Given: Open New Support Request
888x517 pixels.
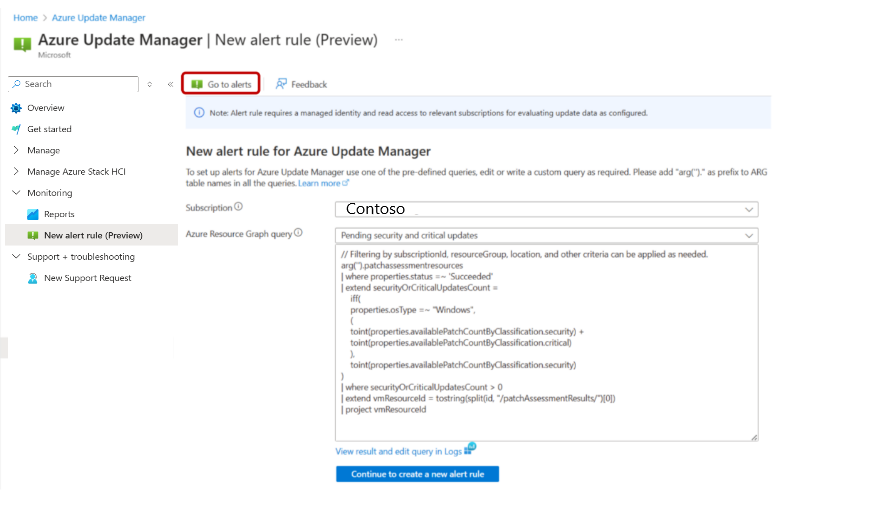Looking at the screenshot, I should pyautogui.click(x=87, y=278).
